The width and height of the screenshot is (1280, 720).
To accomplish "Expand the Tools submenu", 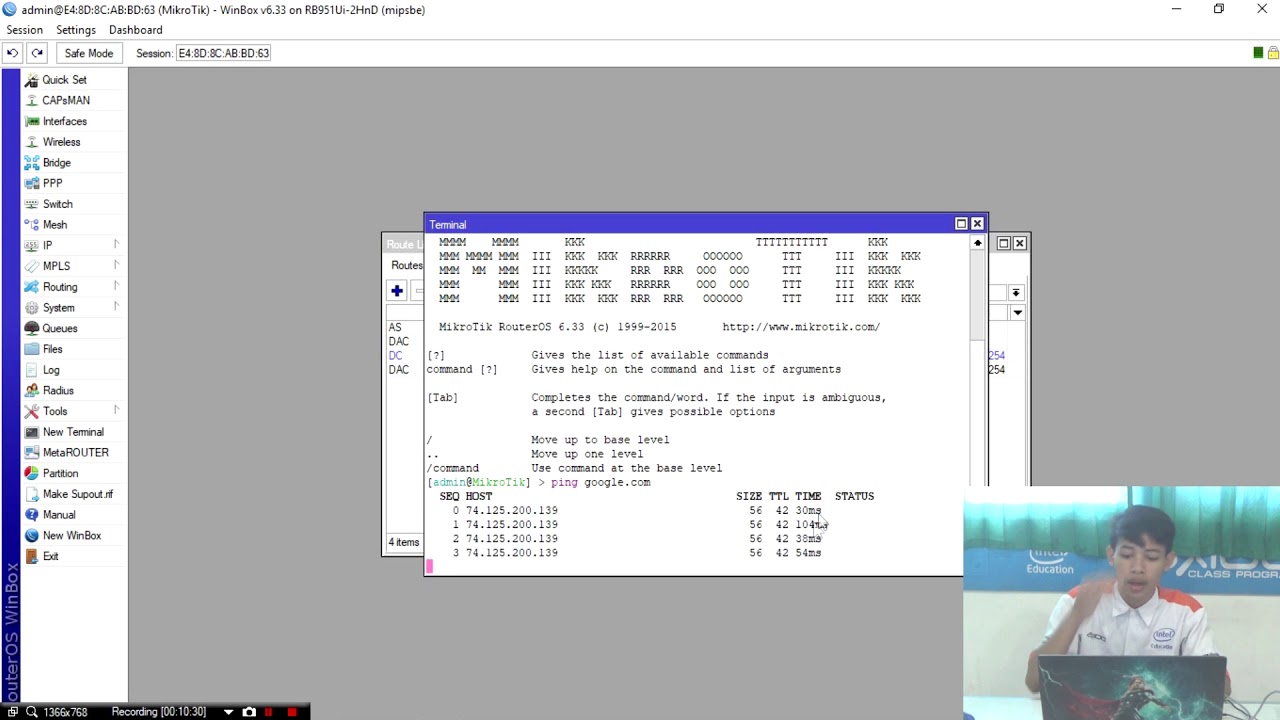I will [x=116, y=411].
